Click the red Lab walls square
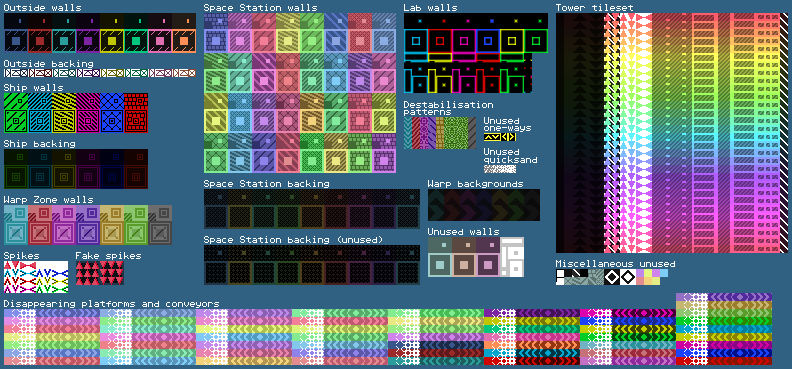 pyautogui.click(x=440, y=41)
